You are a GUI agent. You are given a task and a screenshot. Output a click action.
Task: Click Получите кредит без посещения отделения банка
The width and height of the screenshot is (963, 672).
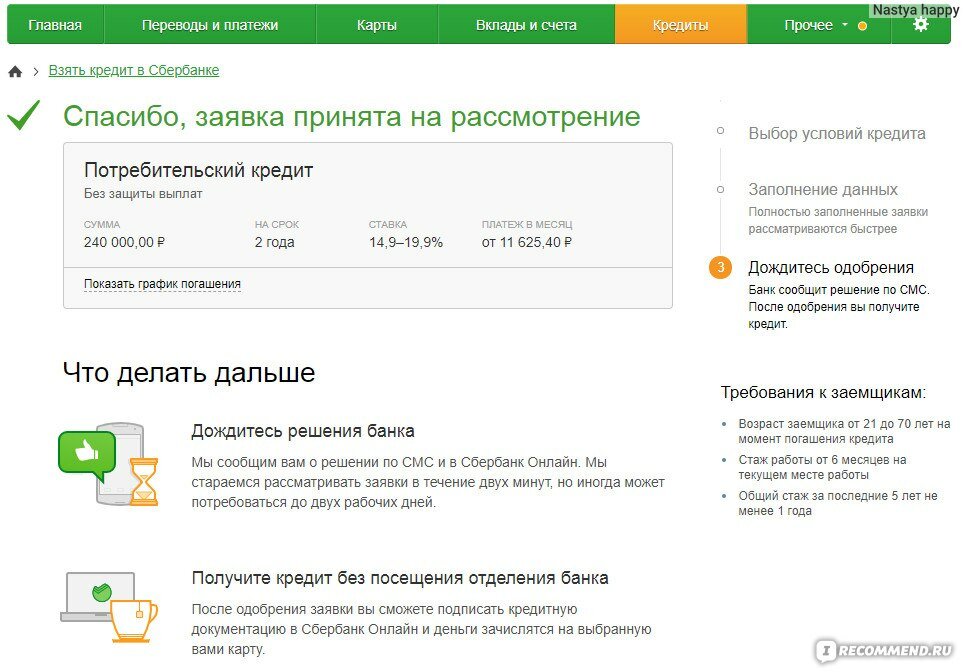click(x=400, y=578)
